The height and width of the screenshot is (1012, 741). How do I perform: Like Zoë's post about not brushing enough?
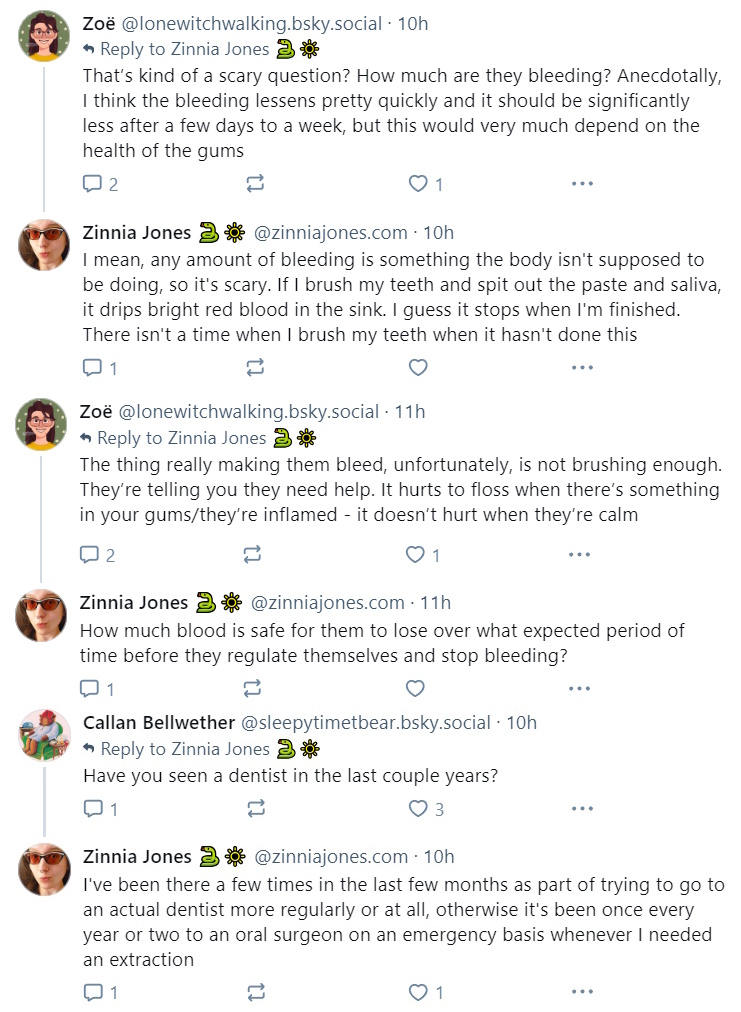point(415,554)
